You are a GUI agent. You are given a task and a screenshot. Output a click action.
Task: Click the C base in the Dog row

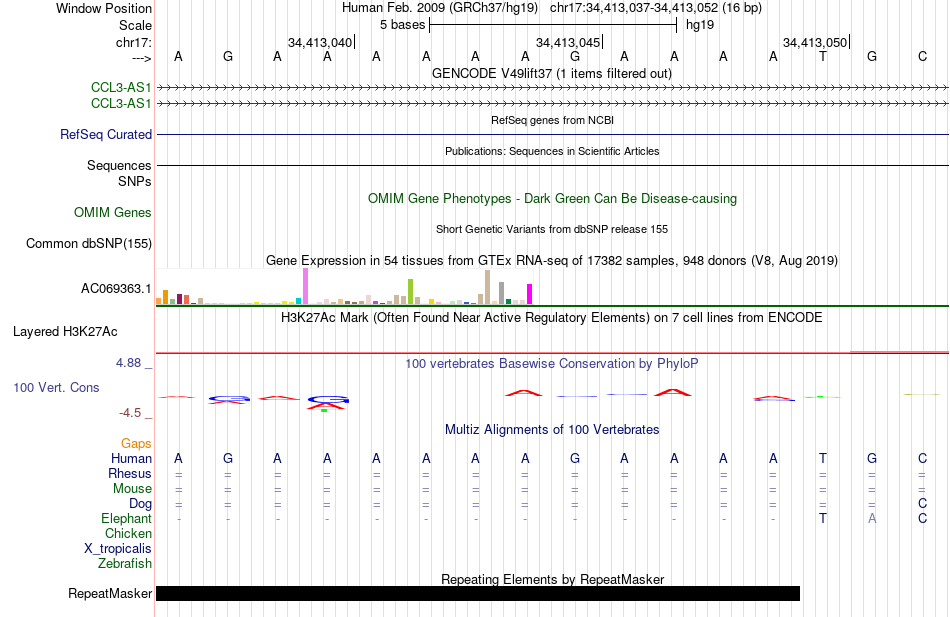click(922, 504)
